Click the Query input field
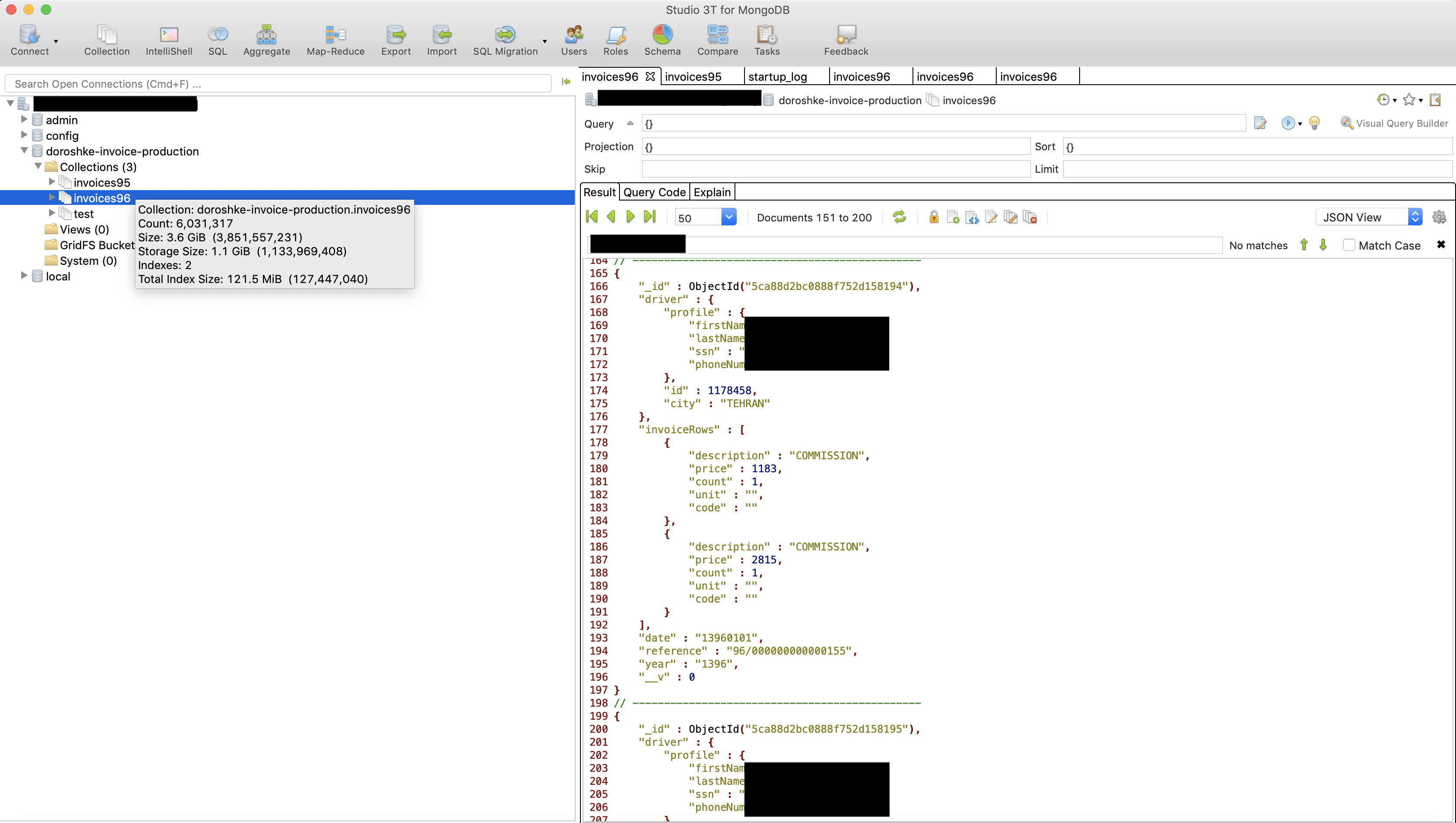 point(943,124)
